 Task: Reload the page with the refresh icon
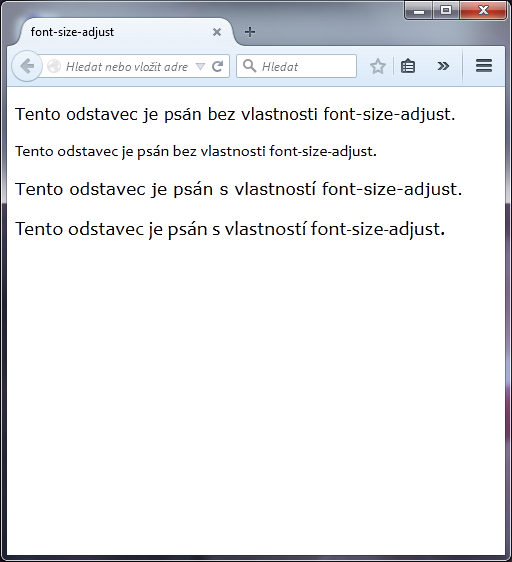pyautogui.click(x=218, y=66)
